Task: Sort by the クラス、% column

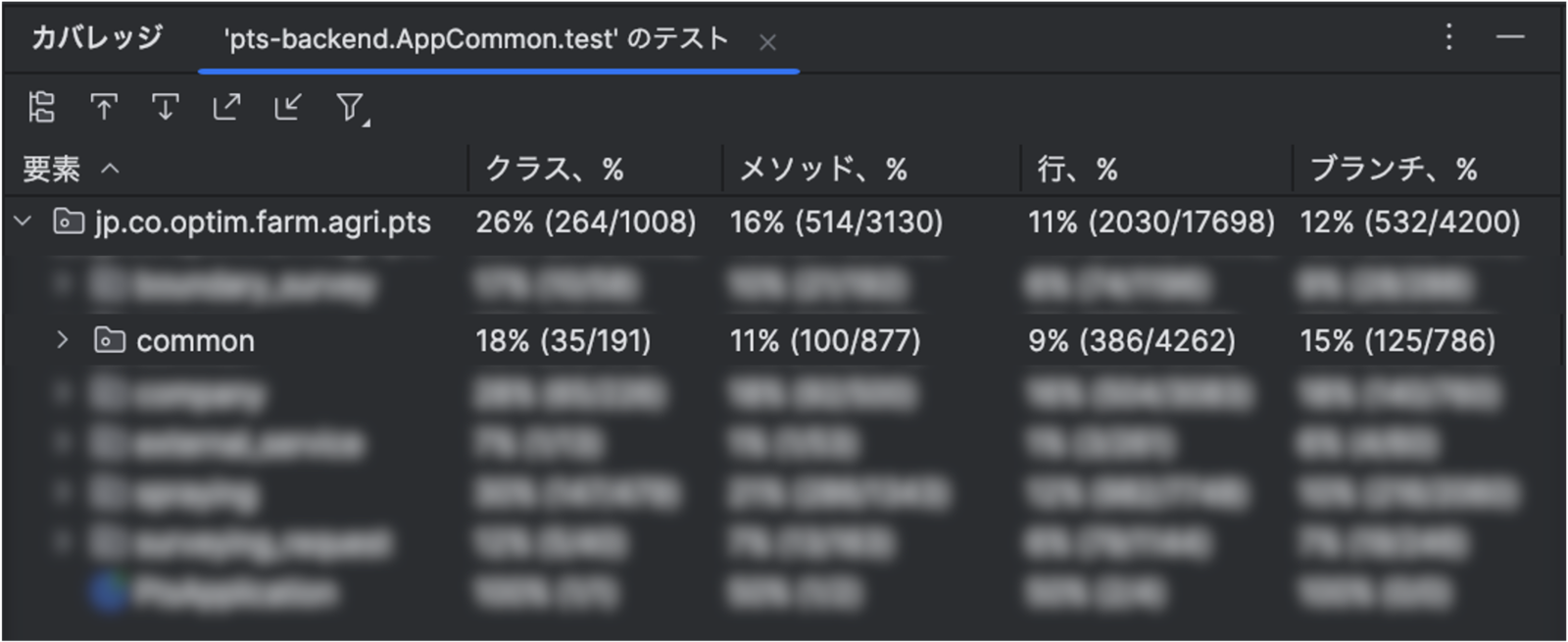Action: click(x=556, y=169)
